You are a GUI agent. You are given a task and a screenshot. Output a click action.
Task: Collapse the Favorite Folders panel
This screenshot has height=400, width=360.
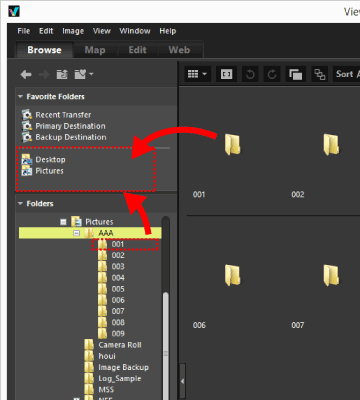20,97
